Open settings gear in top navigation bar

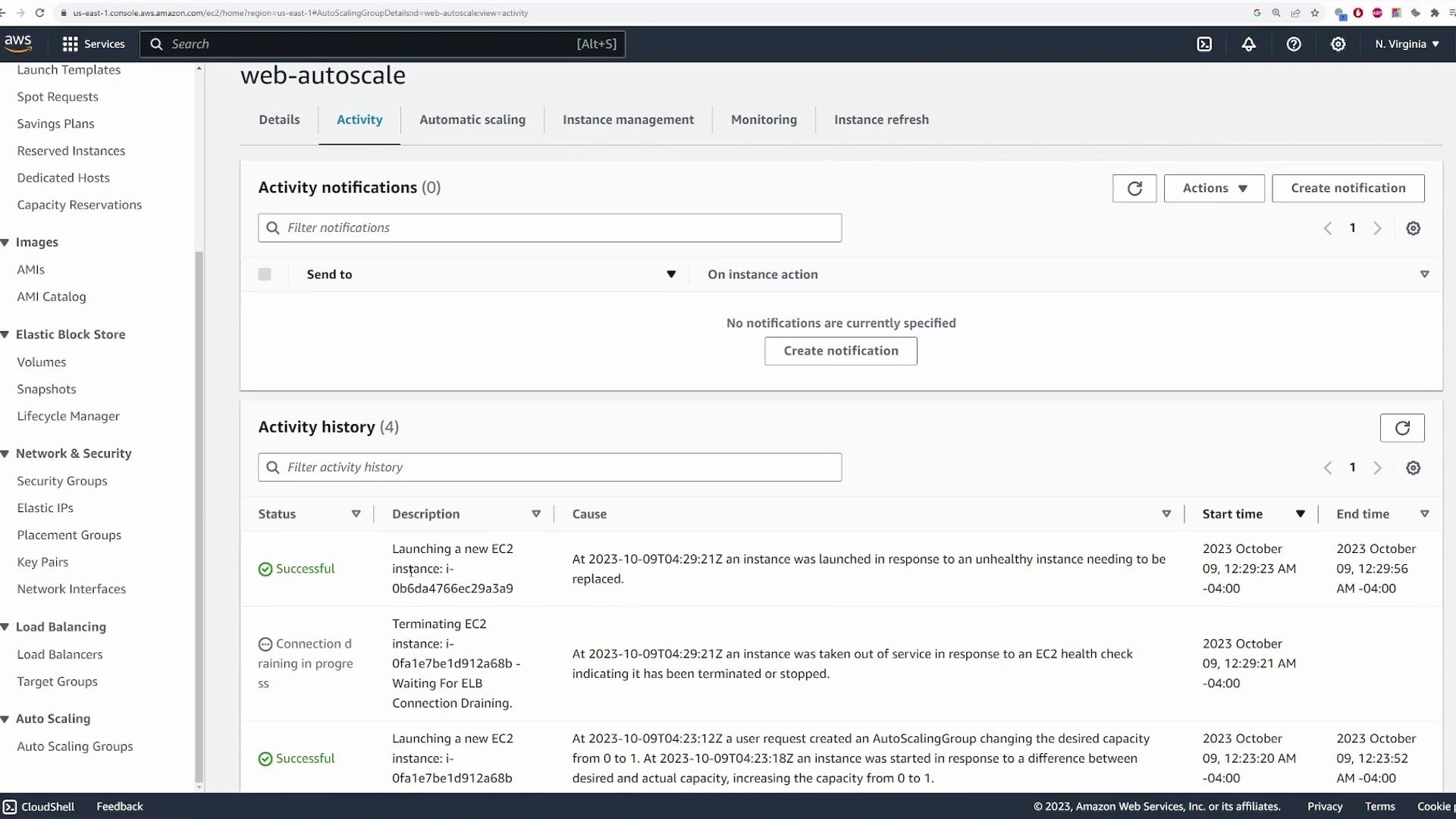tap(1338, 44)
